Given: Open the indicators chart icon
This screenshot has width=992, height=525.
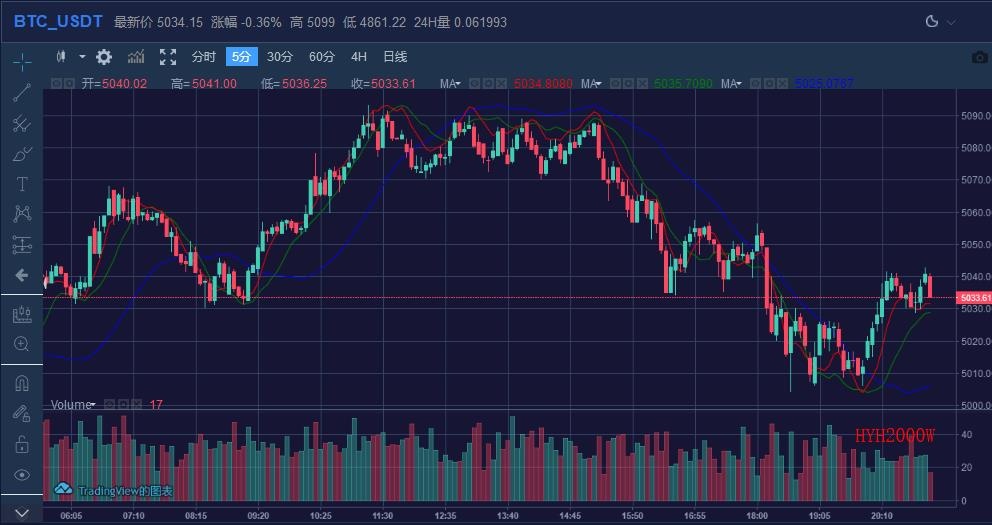Looking at the screenshot, I should click(x=136, y=57).
